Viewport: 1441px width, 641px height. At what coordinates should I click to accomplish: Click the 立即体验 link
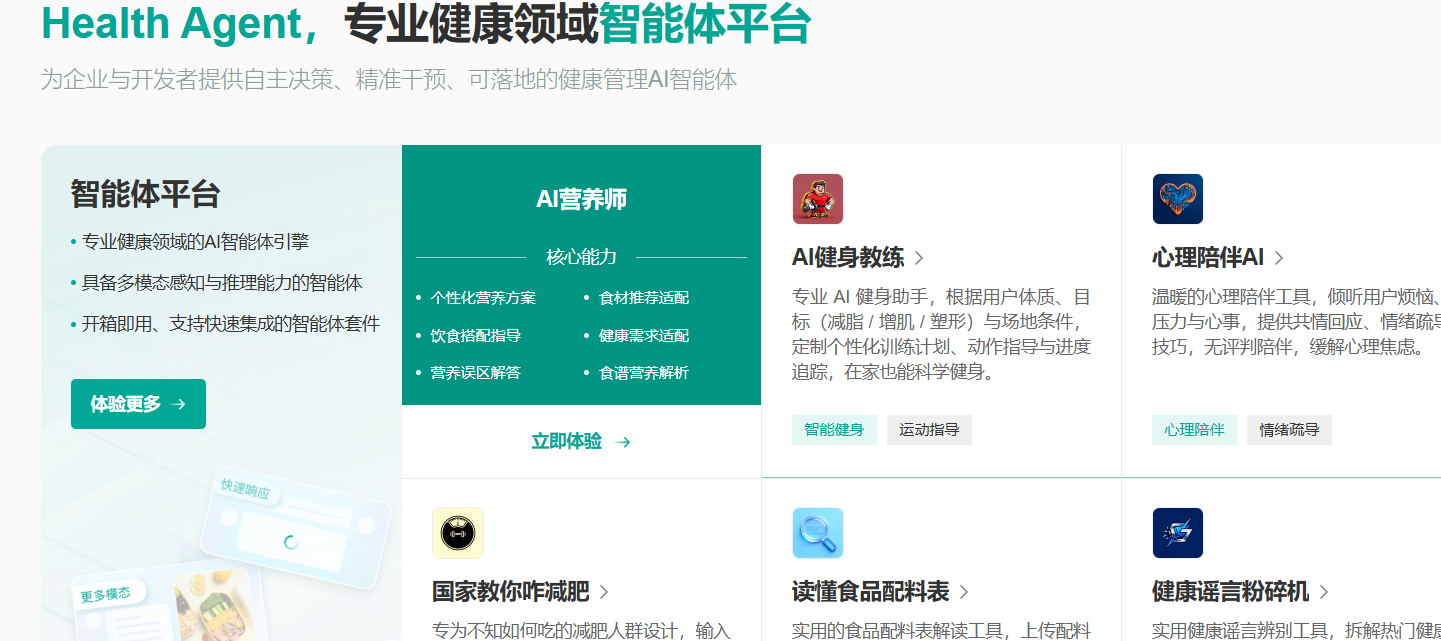[x=567, y=442]
